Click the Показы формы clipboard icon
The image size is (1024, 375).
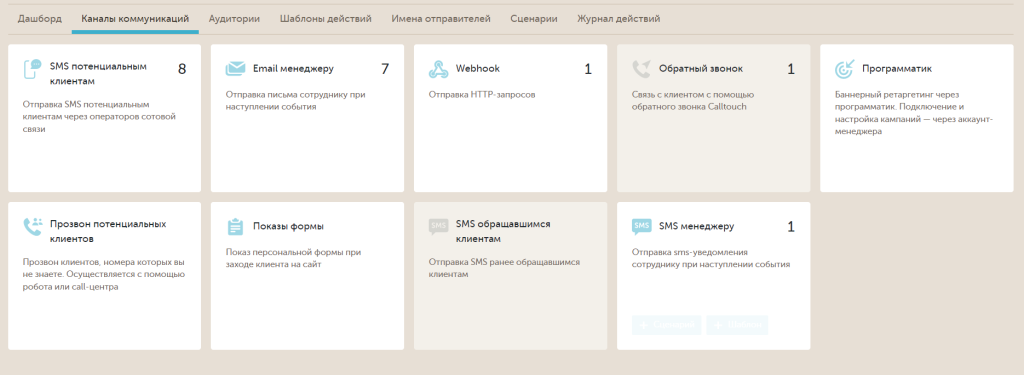(235, 226)
